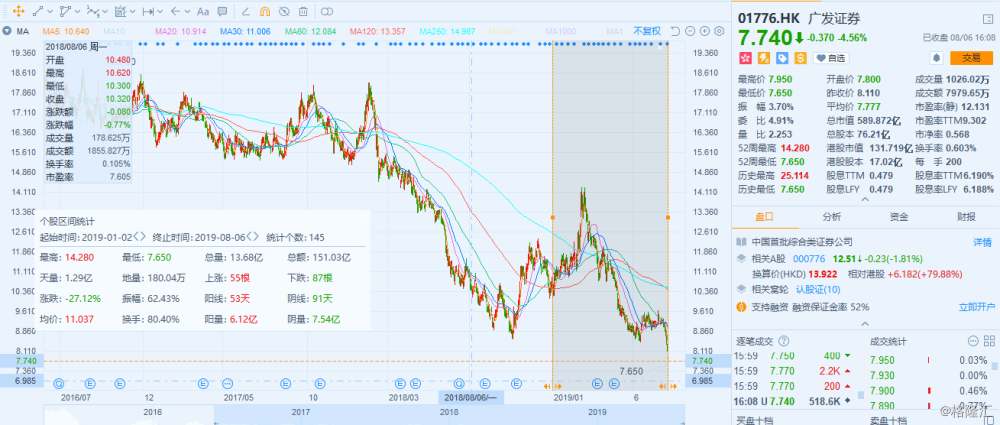Image resolution: width=1000 pixels, height=425 pixels.
Task: Open dropdown next to measurement box tool
Action: (x=133, y=11)
